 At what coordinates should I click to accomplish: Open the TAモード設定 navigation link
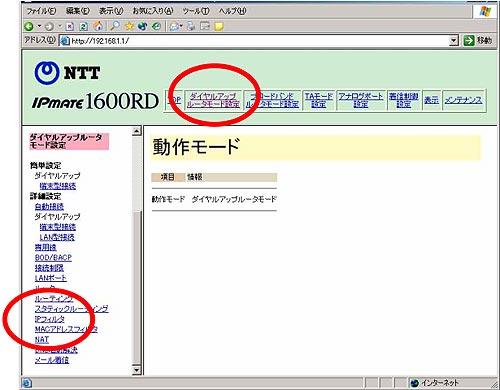tap(319, 100)
